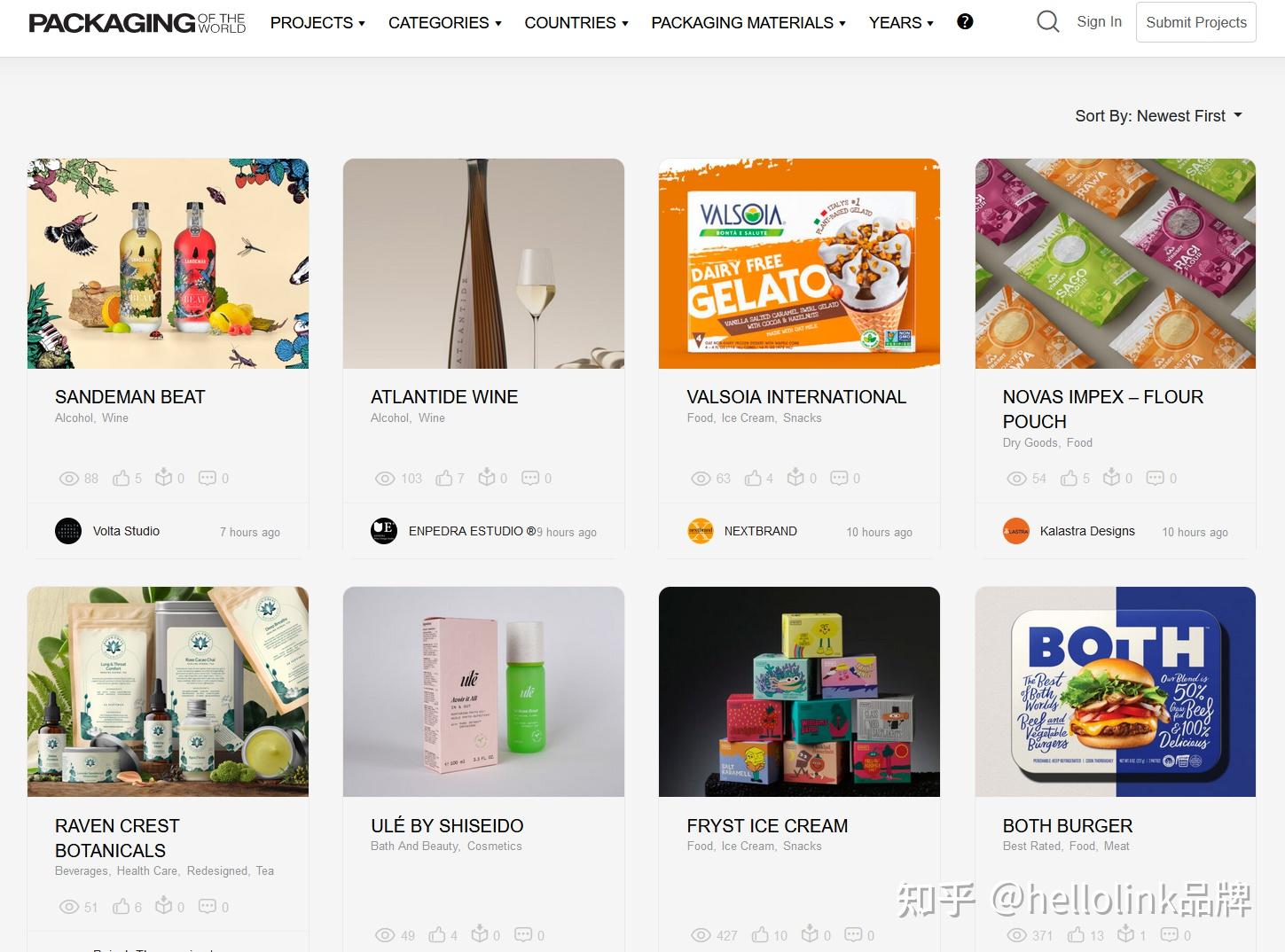Click the Kalastra Designs avatar icon

(1016, 531)
